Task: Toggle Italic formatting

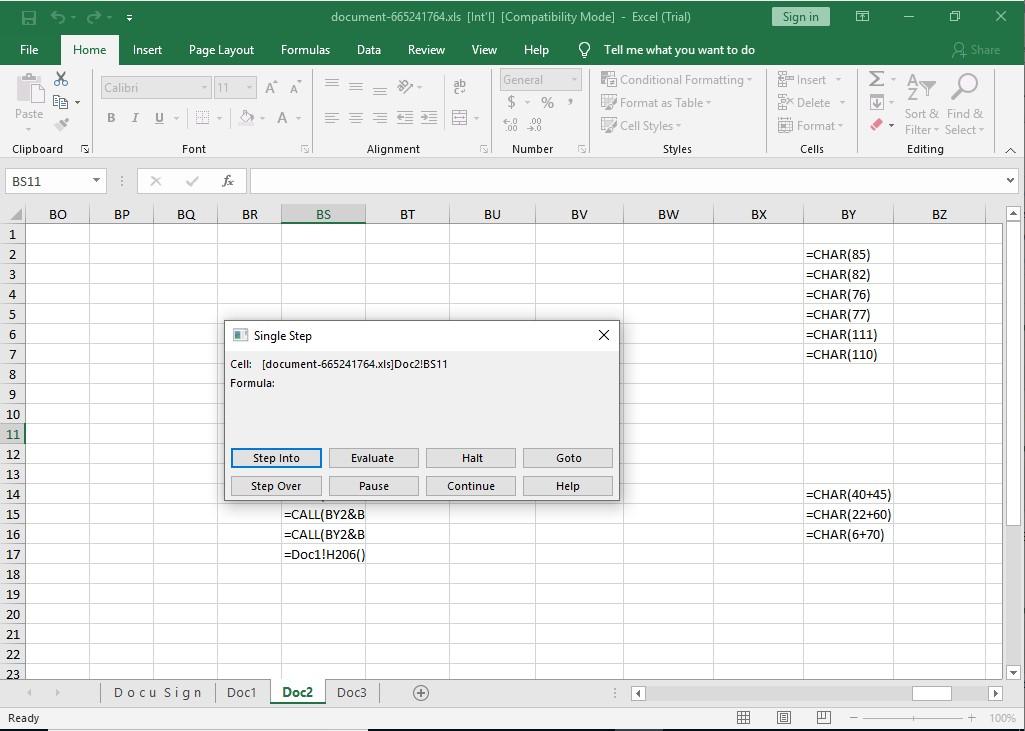Action: point(135,118)
